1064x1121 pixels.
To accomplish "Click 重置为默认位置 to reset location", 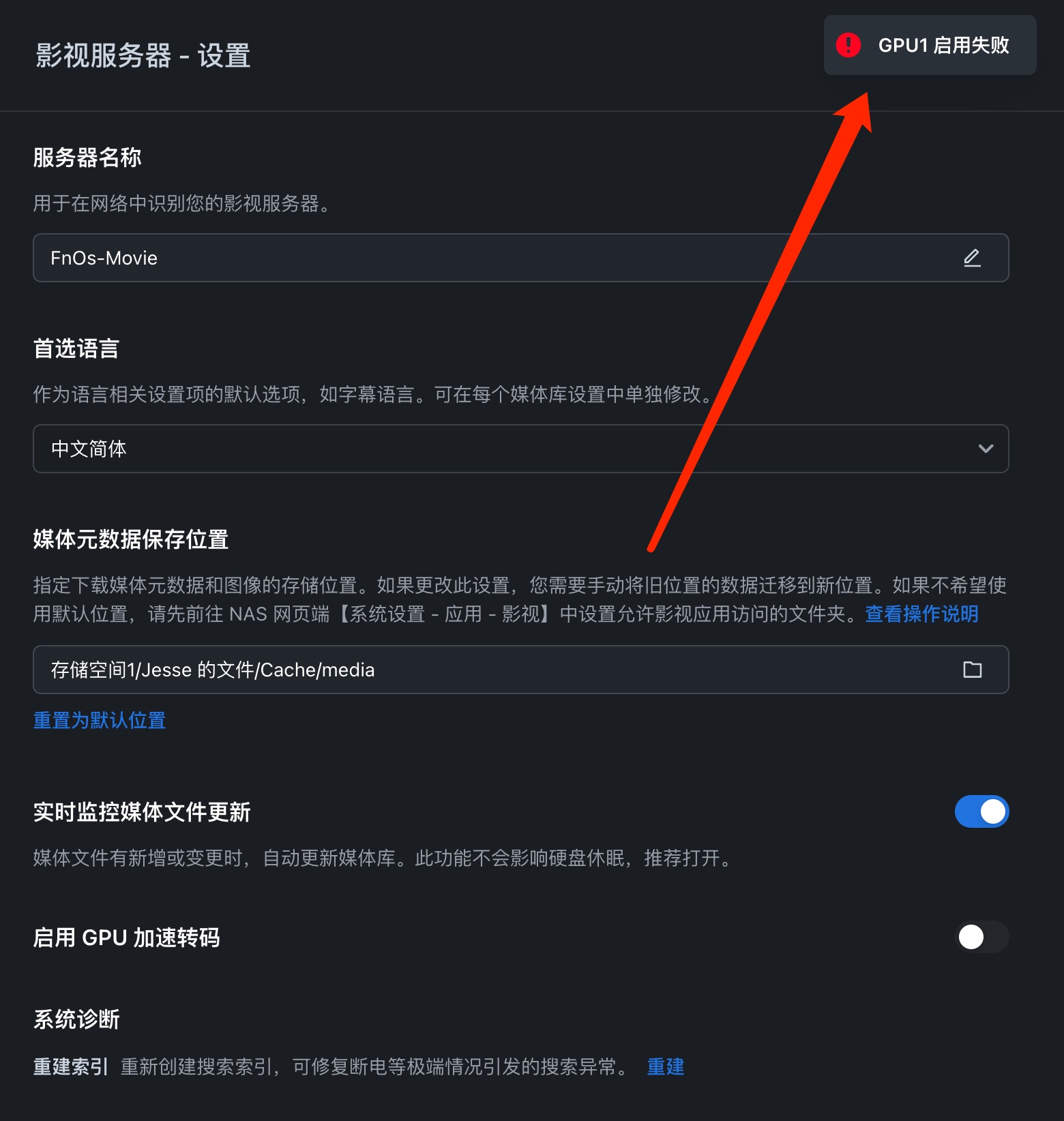I will point(100,720).
